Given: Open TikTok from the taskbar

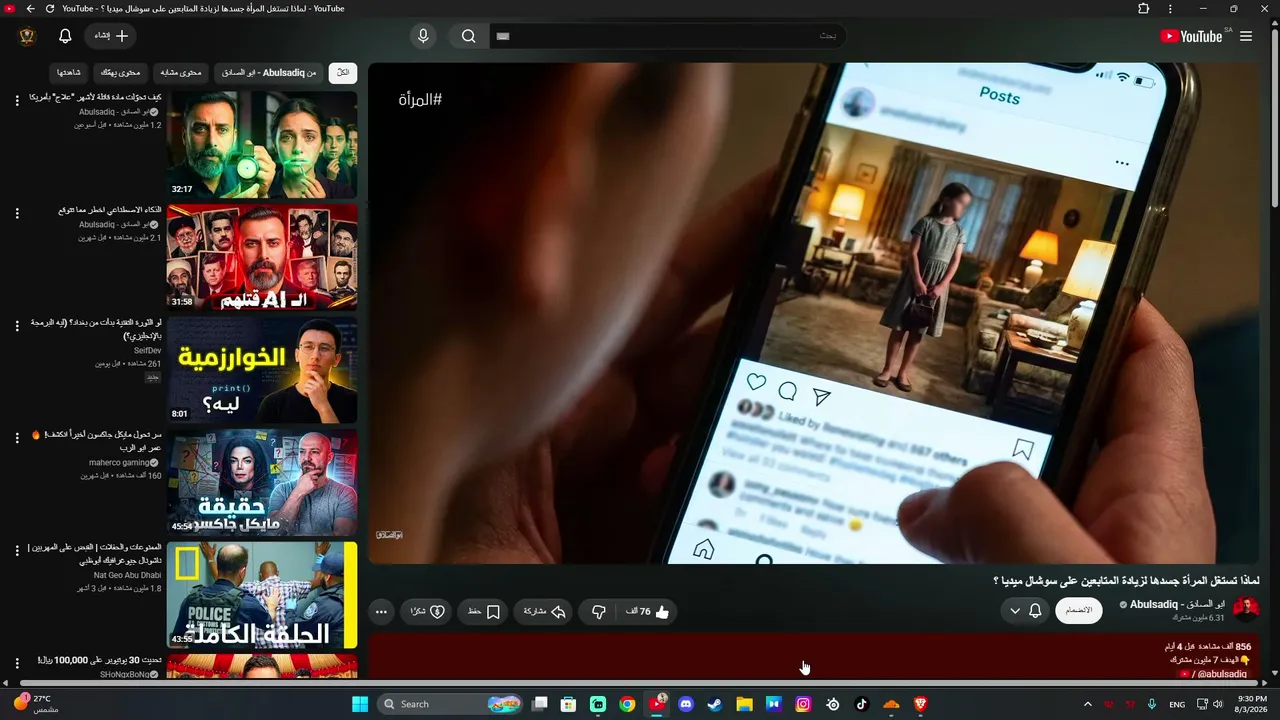Looking at the screenshot, I should pos(862,704).
